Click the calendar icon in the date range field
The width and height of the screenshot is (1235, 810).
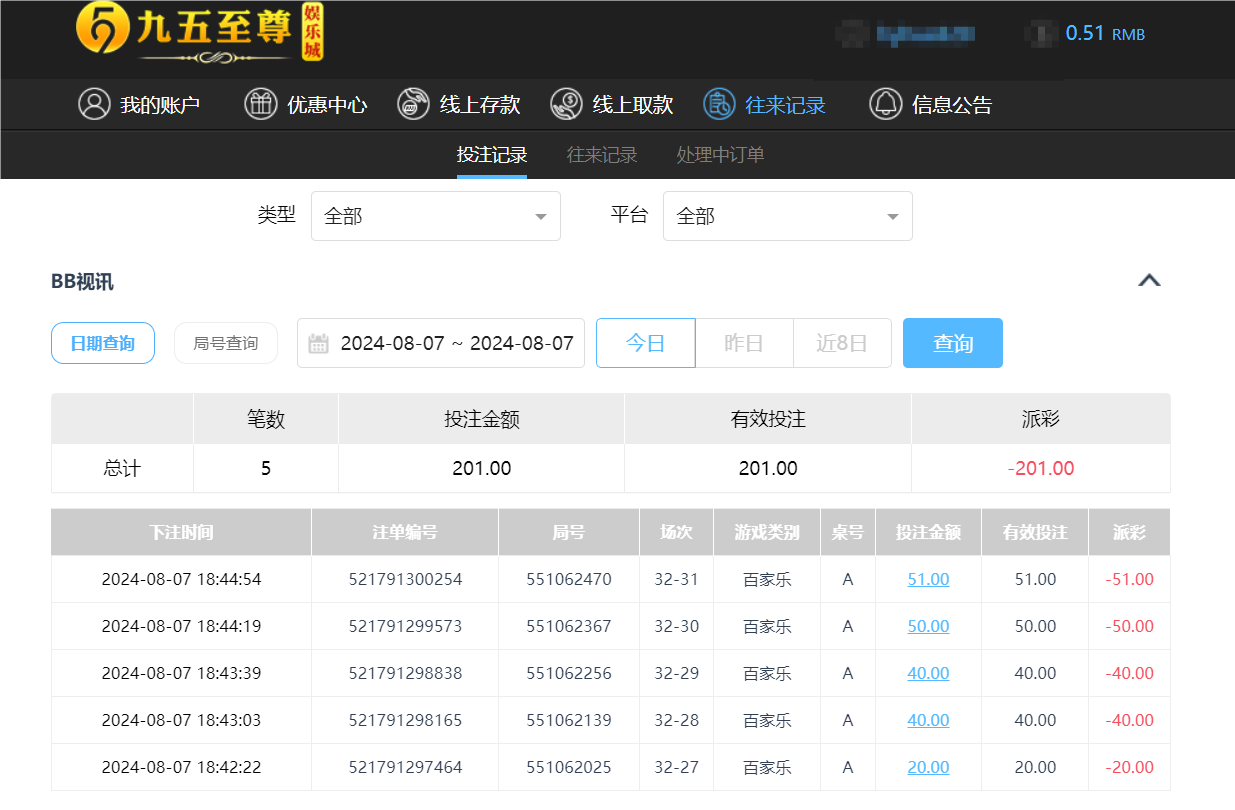318,343
